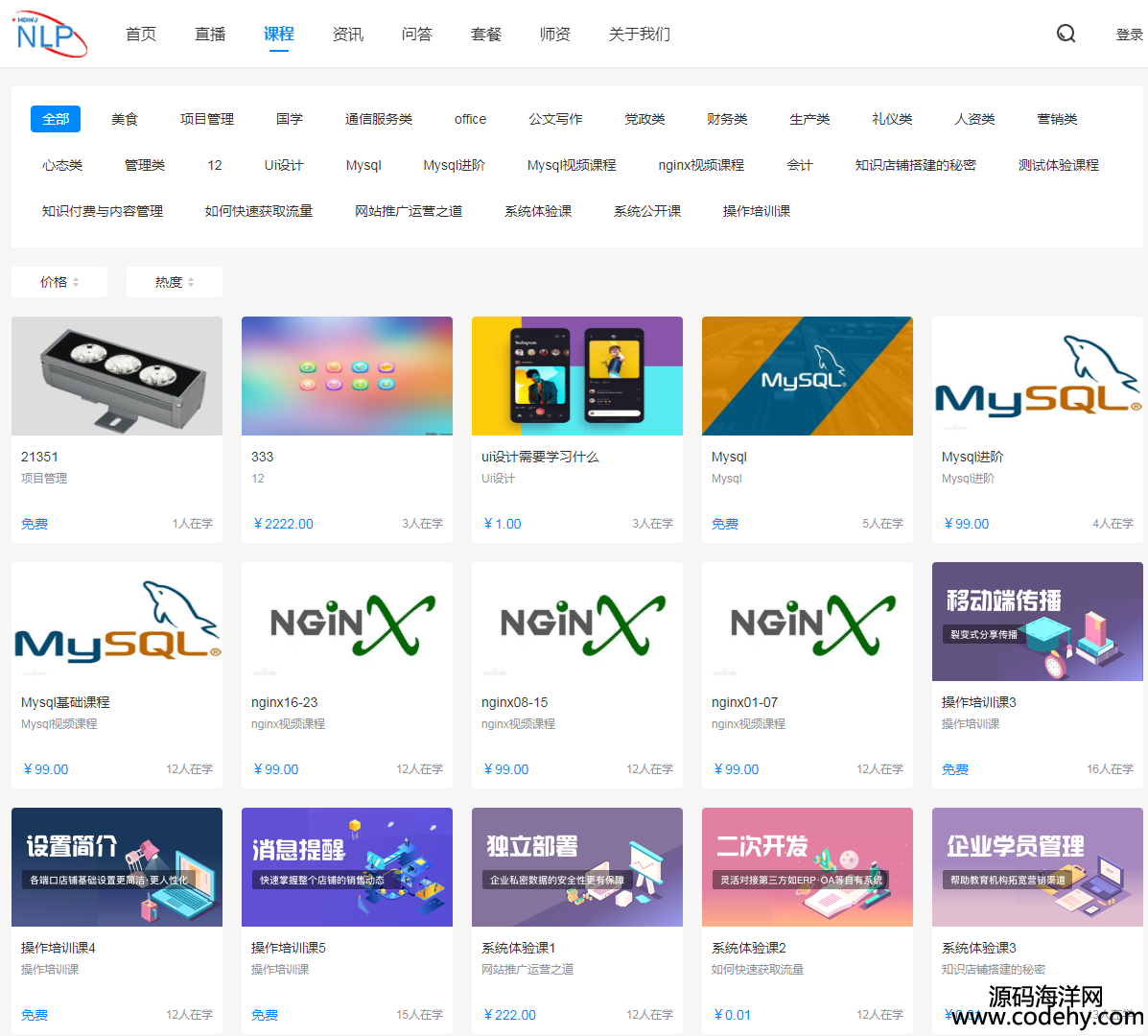Click the search magnifier icon
This screenshot has height=1036, width=1148.
1066,35
